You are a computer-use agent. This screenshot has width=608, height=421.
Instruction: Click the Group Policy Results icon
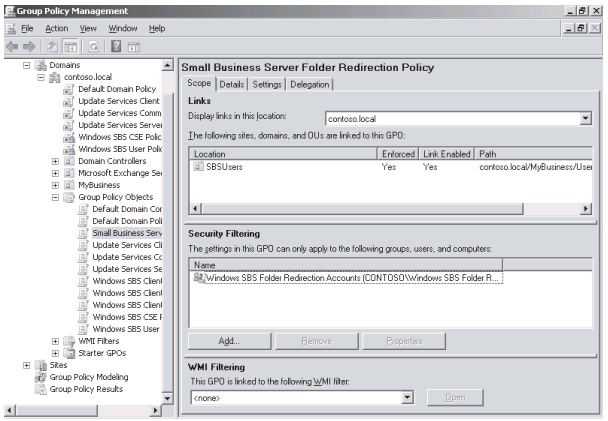pos(40,389)
